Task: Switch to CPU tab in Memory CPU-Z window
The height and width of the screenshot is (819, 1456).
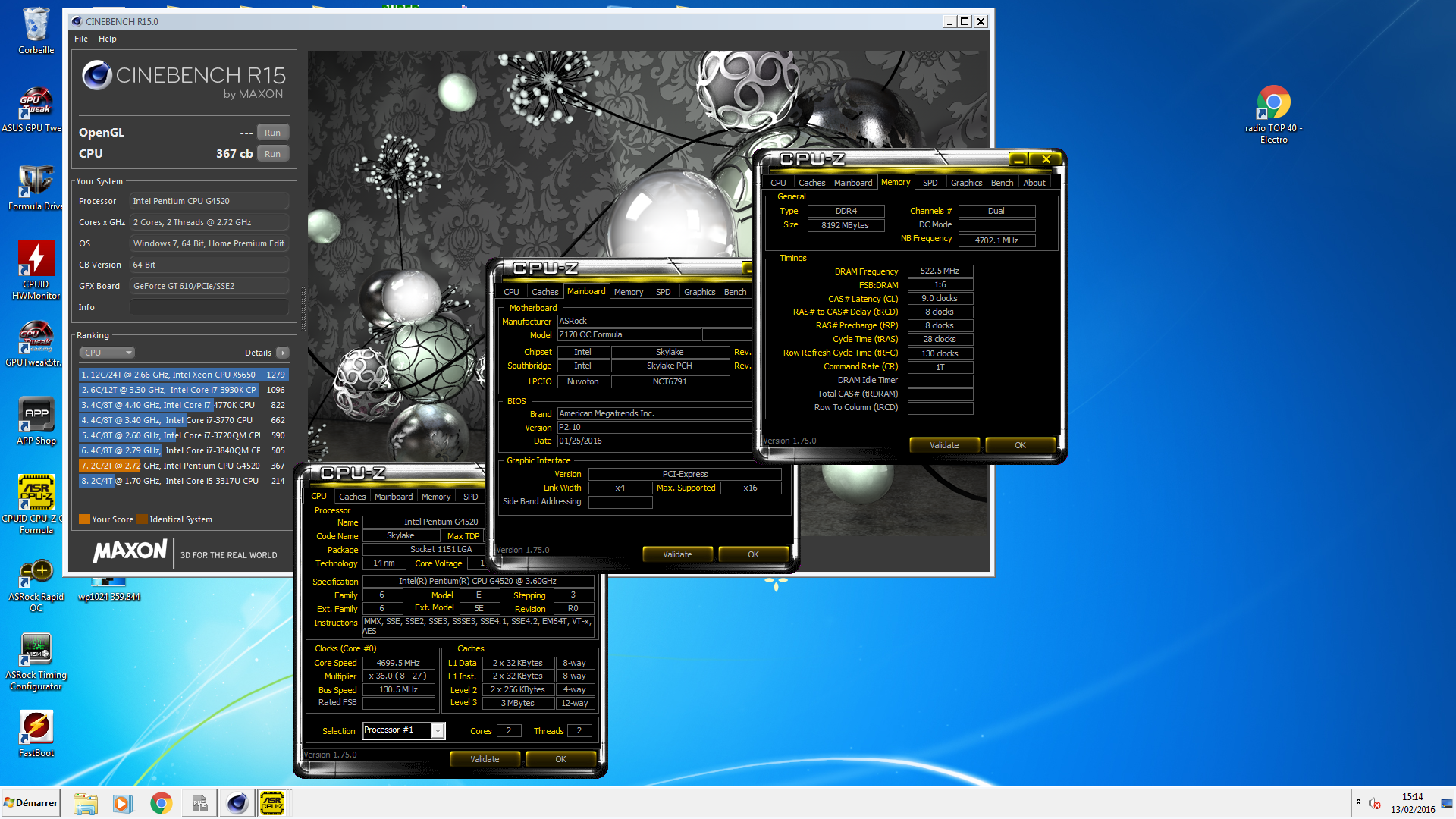Action: point(778,183)
